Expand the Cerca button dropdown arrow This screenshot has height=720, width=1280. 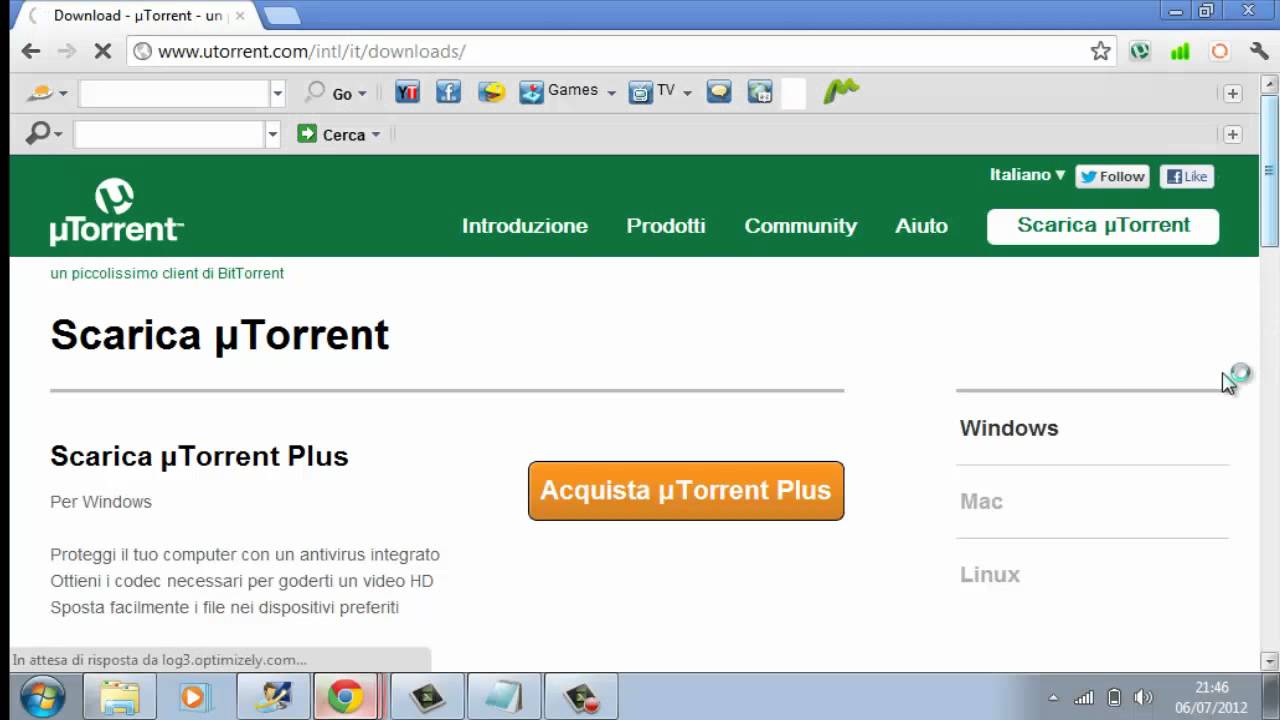coord(375,134)
